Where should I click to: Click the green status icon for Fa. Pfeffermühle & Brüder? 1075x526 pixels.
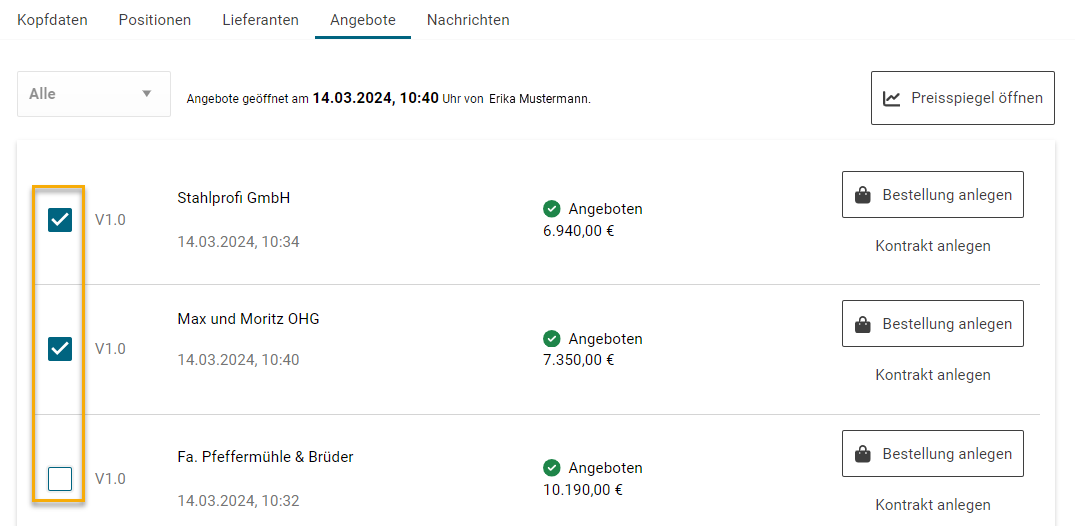tap(551, 468)
